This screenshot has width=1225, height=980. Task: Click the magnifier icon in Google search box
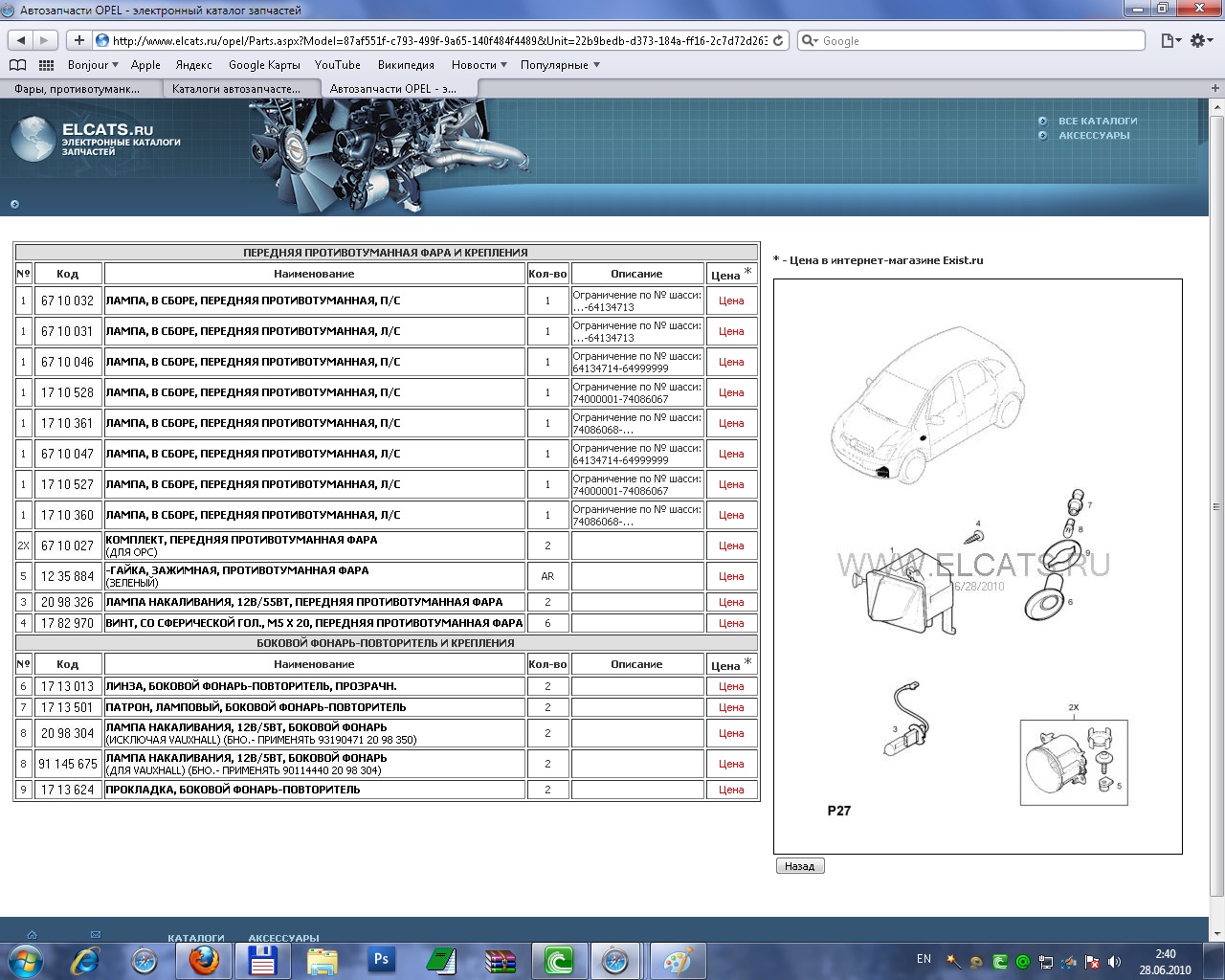click(811, 40)
